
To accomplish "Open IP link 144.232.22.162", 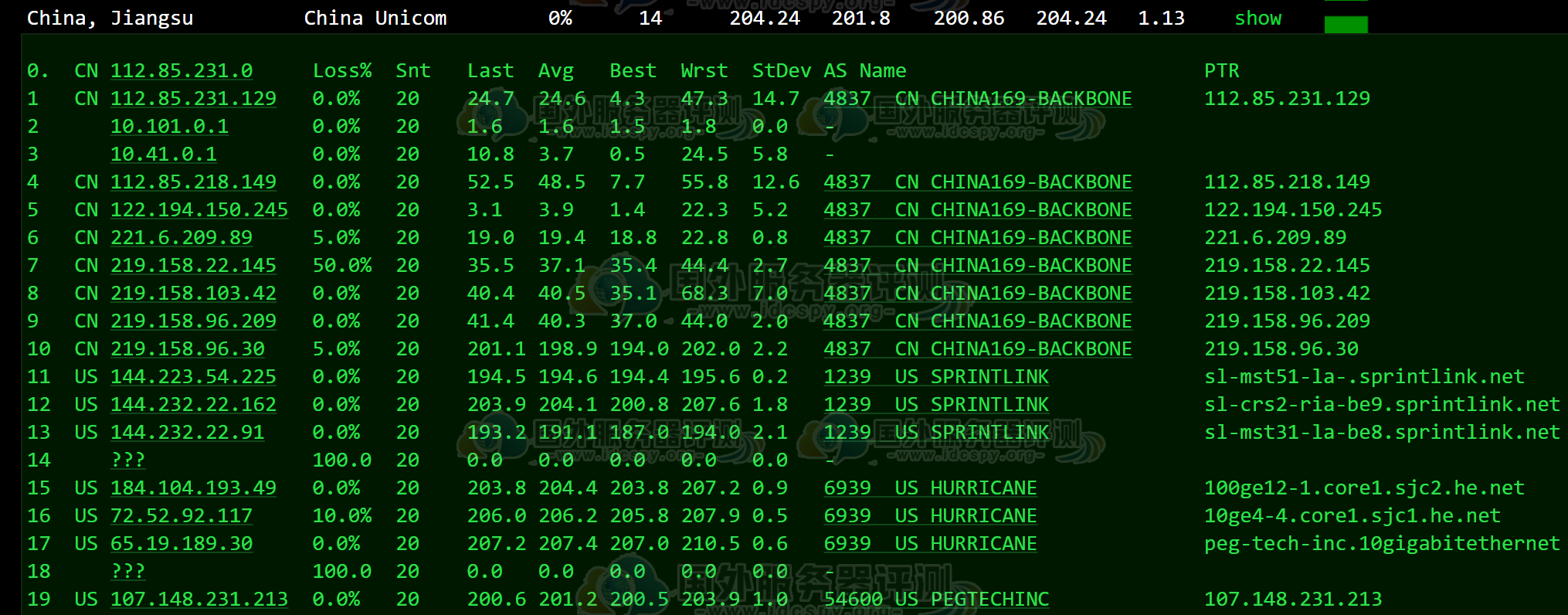I will 193,404.
